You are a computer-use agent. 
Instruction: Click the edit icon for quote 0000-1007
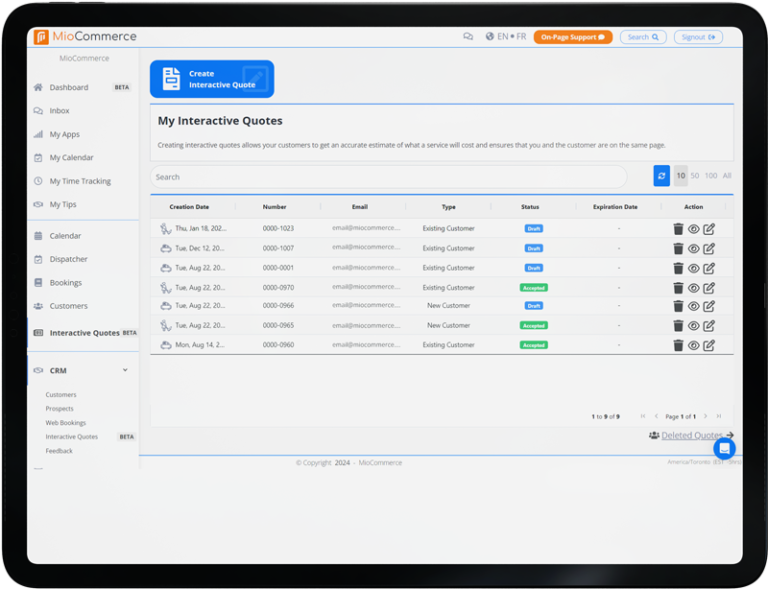(x=709, y=248)
